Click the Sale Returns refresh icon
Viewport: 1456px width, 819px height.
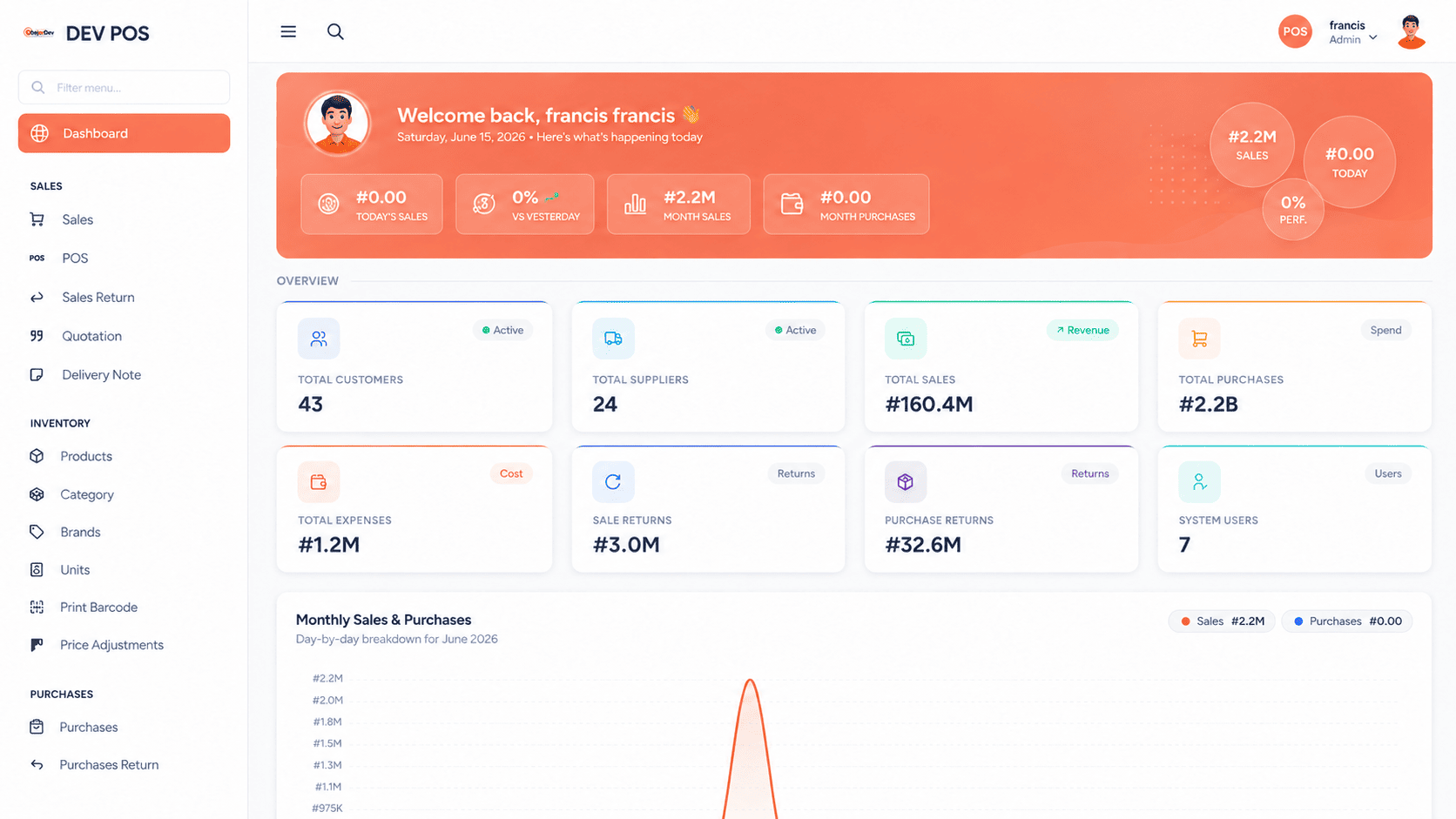tap(613, 482)
